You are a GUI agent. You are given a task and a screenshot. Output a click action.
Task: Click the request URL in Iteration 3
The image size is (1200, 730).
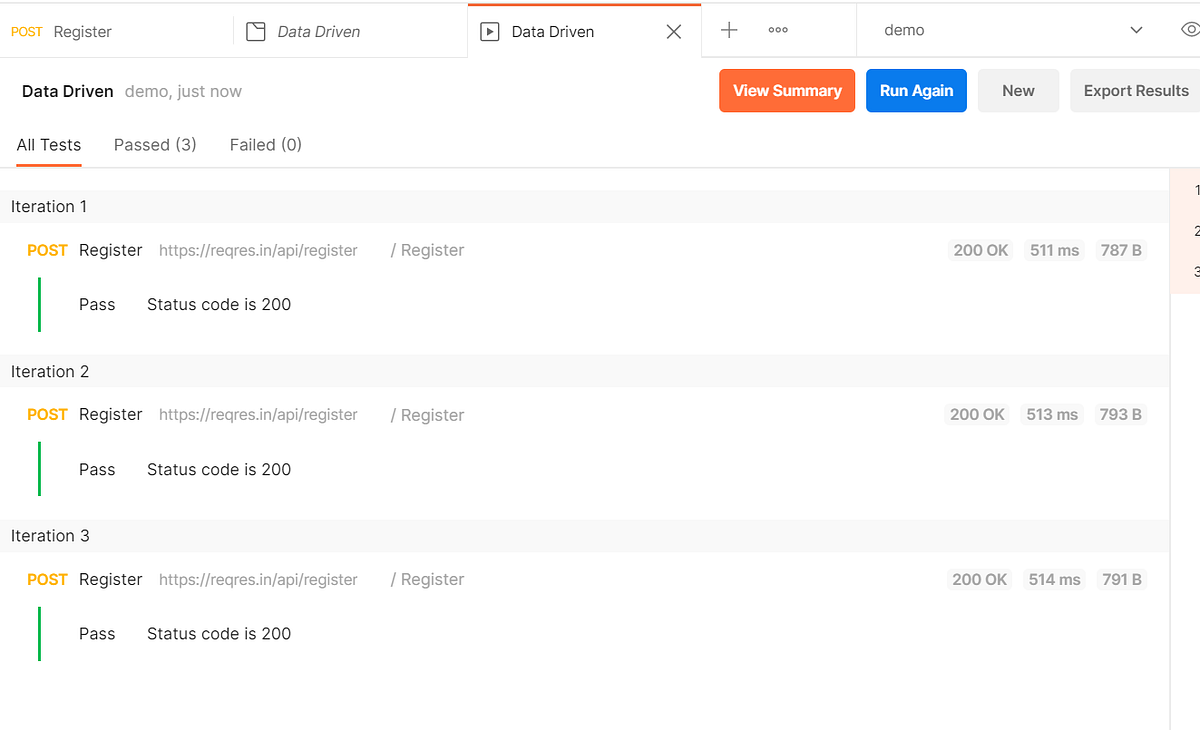point(258,579)
